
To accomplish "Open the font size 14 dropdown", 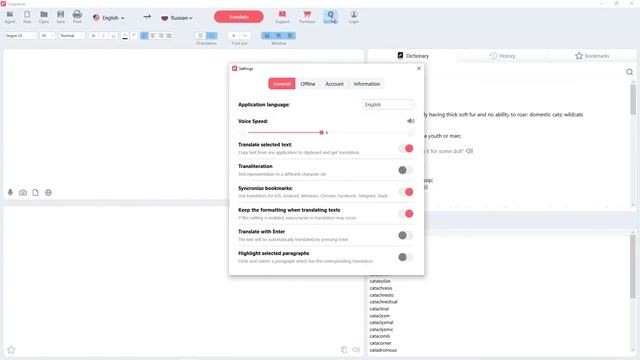I will click(47, 36).
